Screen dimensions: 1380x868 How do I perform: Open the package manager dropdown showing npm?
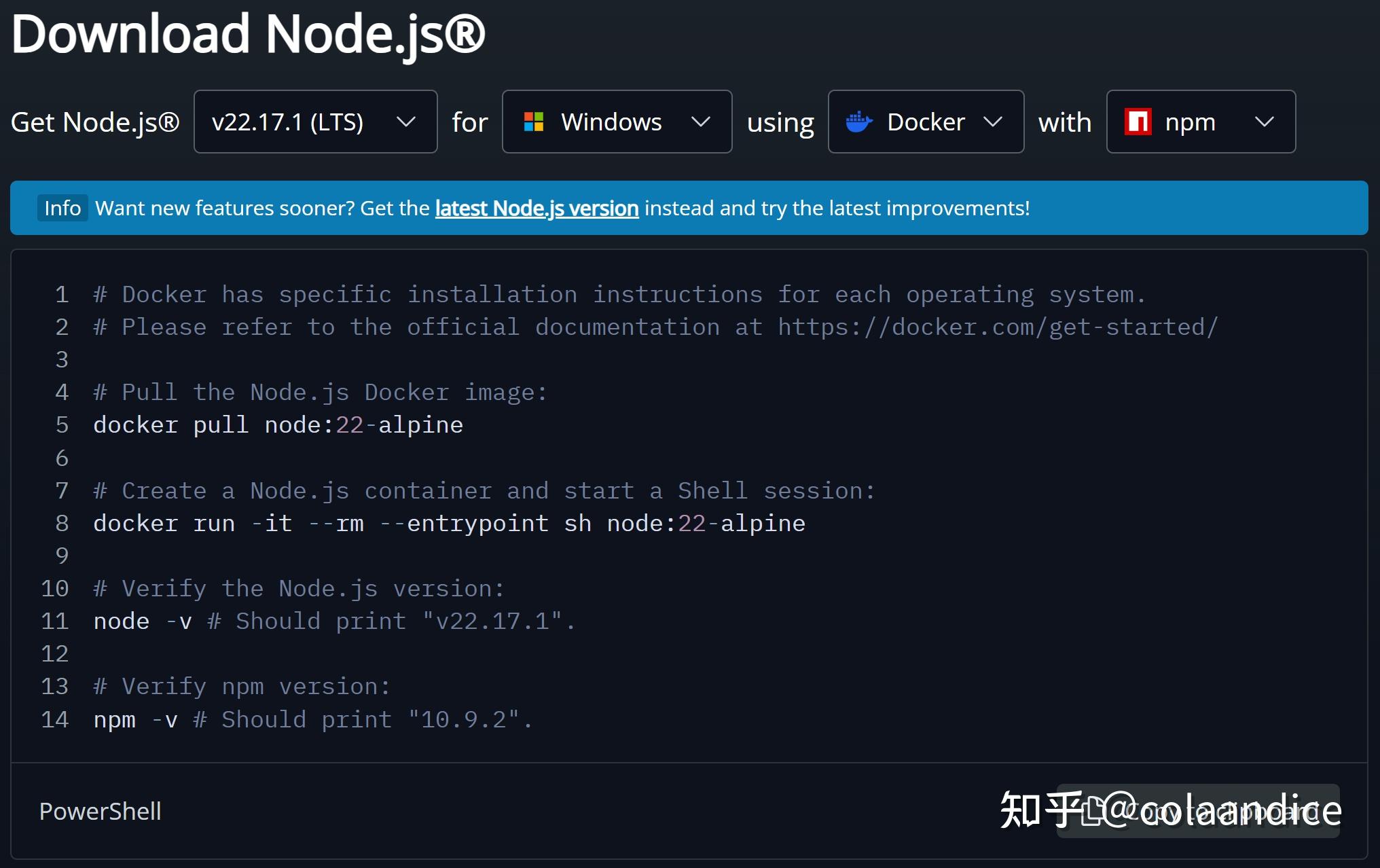click(1200, 122)
